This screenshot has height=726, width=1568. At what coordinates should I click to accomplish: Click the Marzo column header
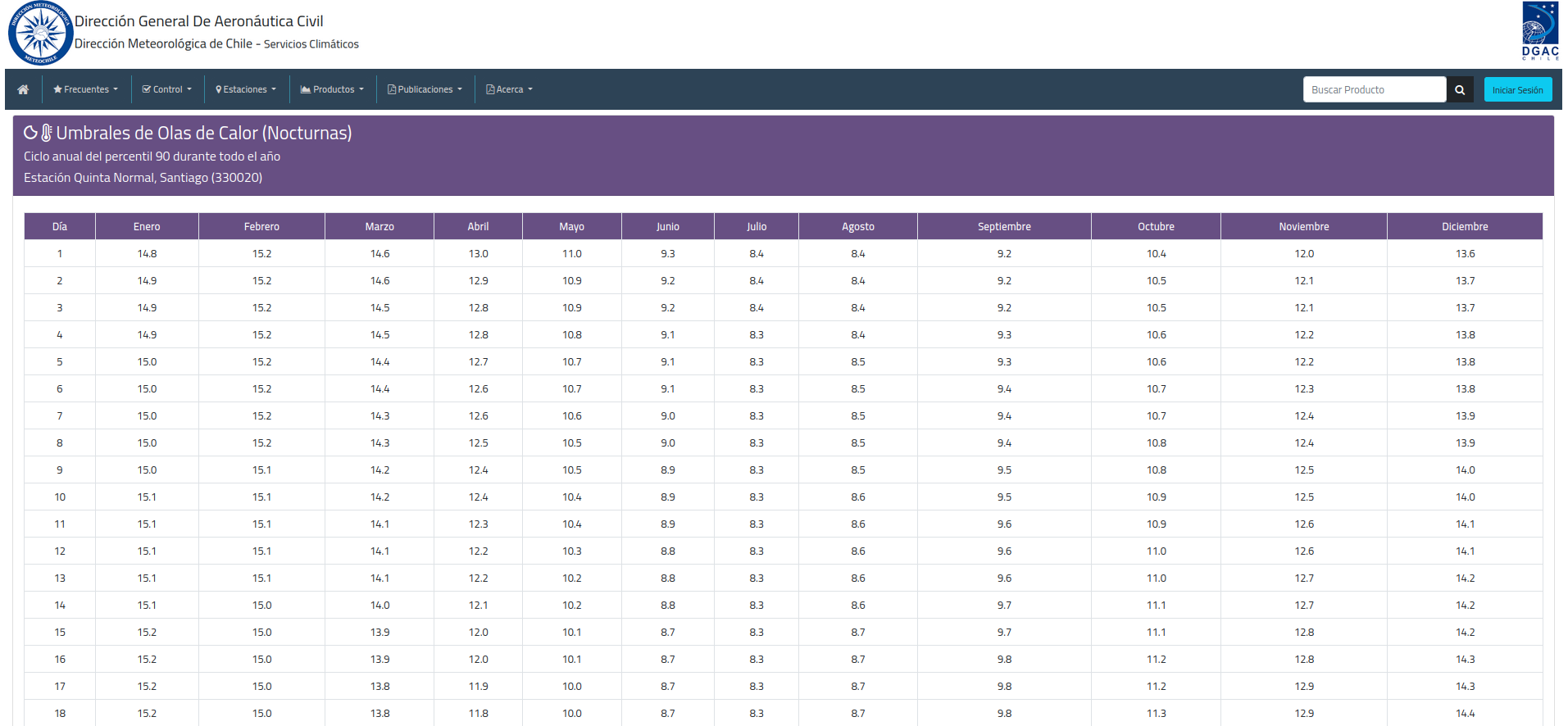[380, 226]
